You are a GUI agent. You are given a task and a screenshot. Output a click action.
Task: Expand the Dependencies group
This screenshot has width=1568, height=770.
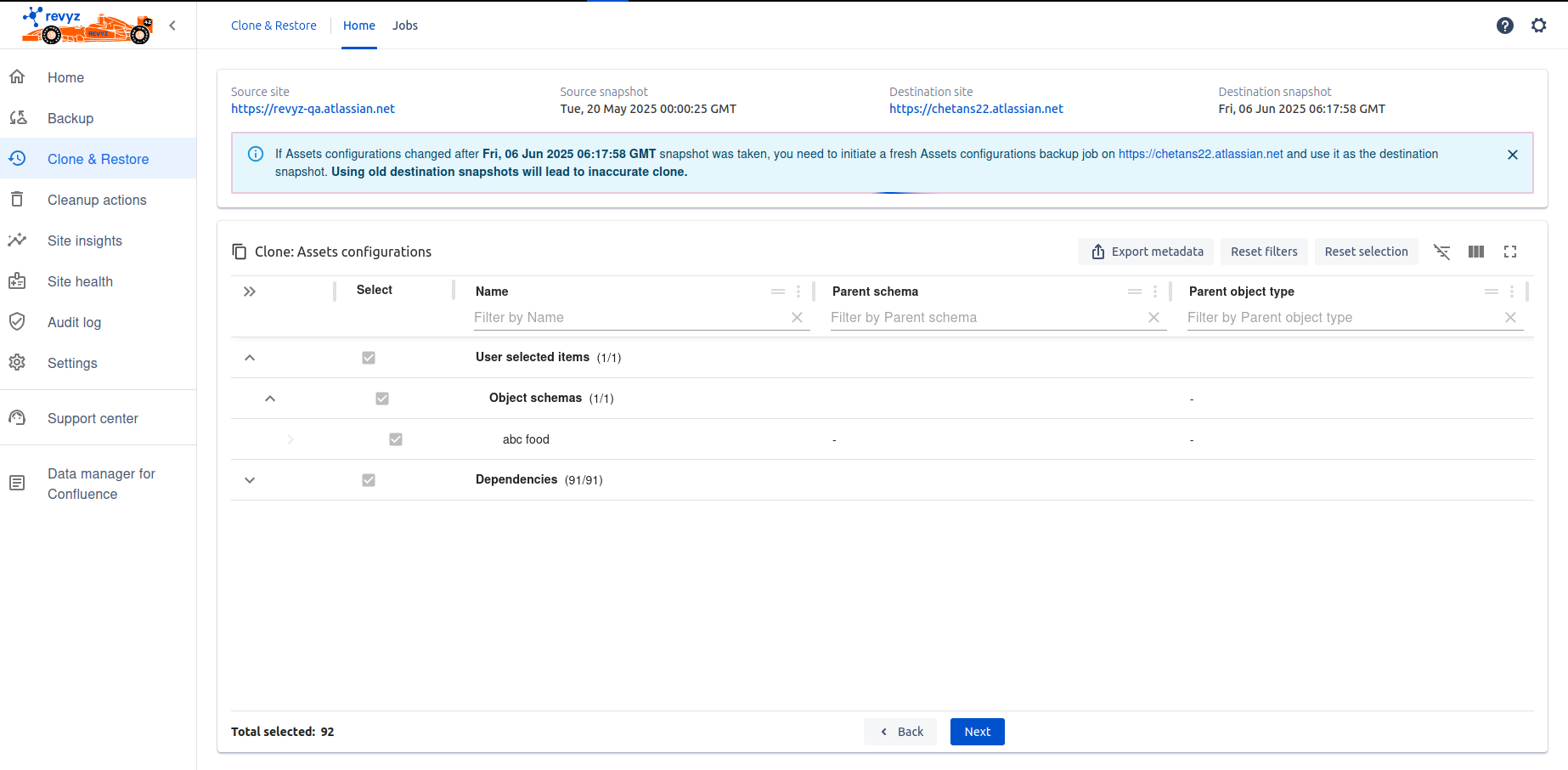click(x=250, y=480)
